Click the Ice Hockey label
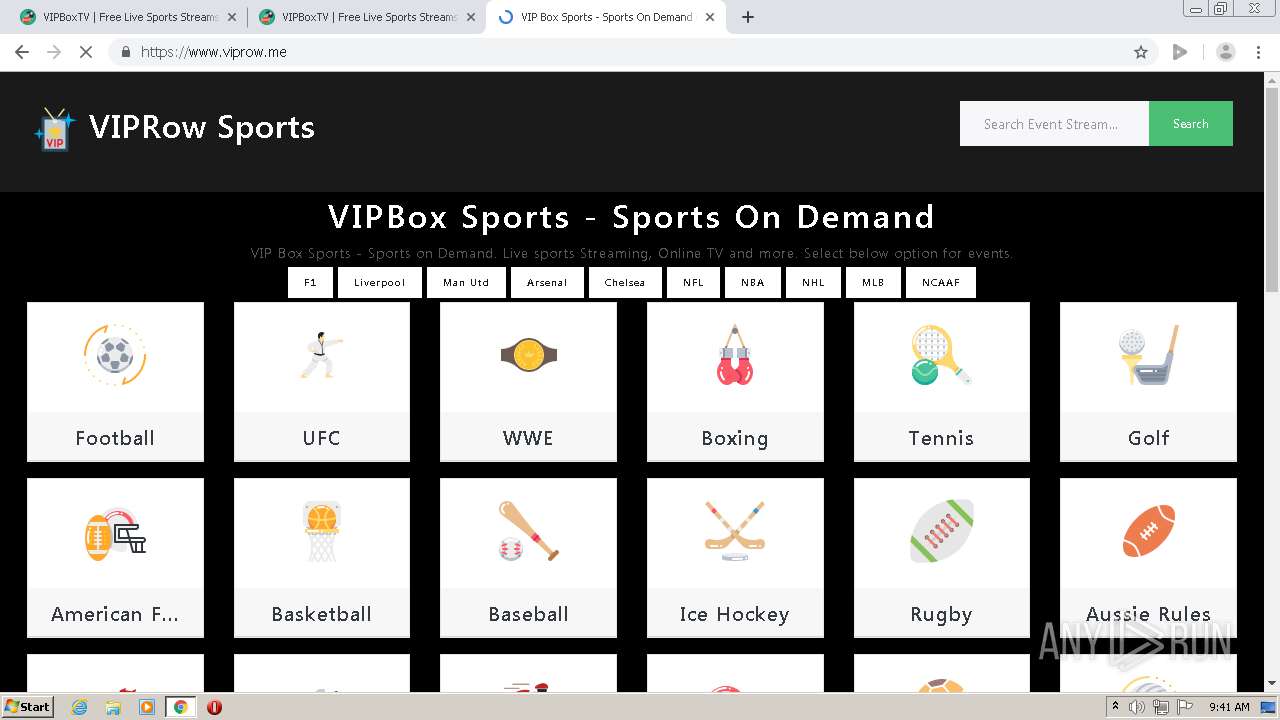This screenshot has width=1280, height=720. coord(735,614)
